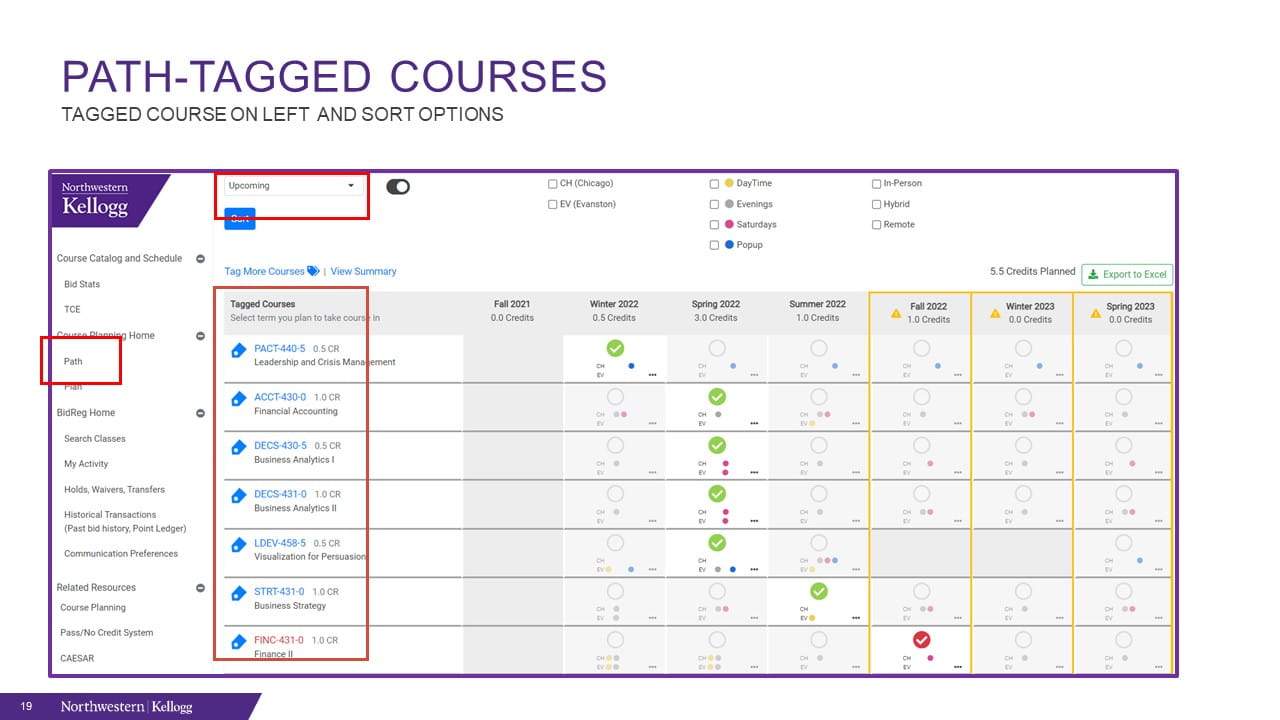1280x720 pixels.
Task: Open Pass/No Credit System resource
Action: tap(107, 633)
